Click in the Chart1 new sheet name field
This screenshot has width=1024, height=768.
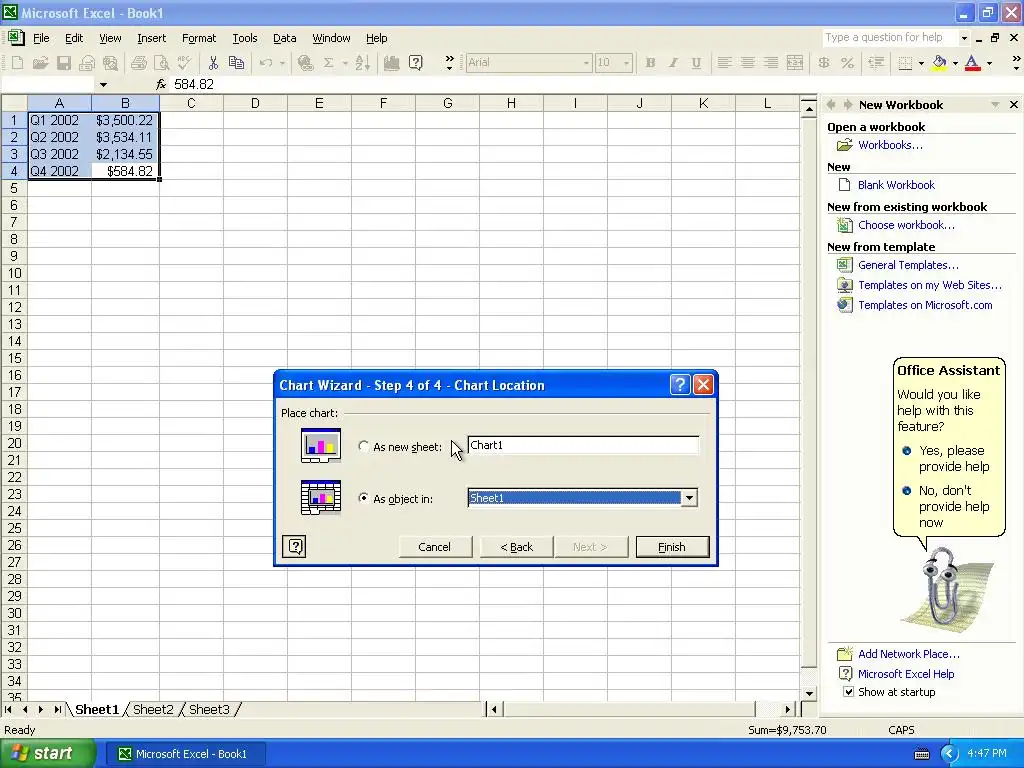583,445
